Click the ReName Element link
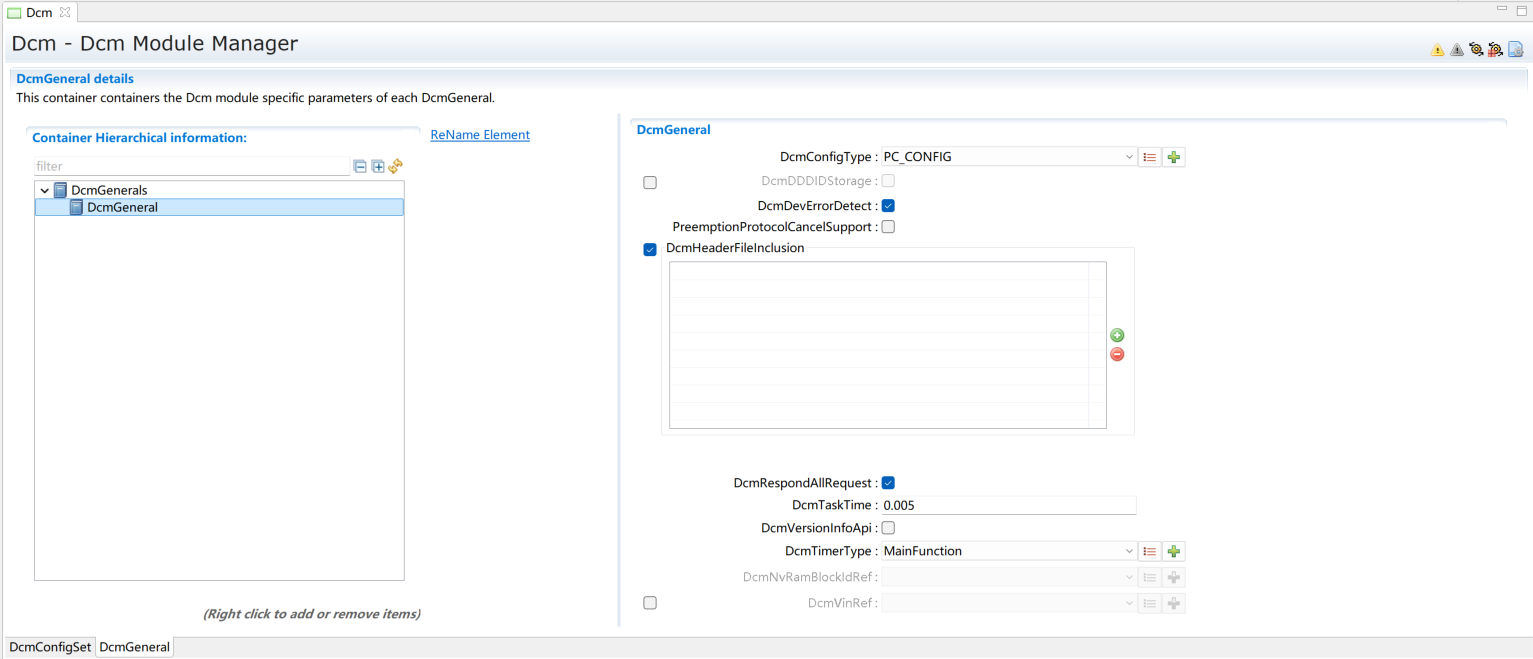Viewport: 1533px width, 659px height. click(x=480, y=135)
